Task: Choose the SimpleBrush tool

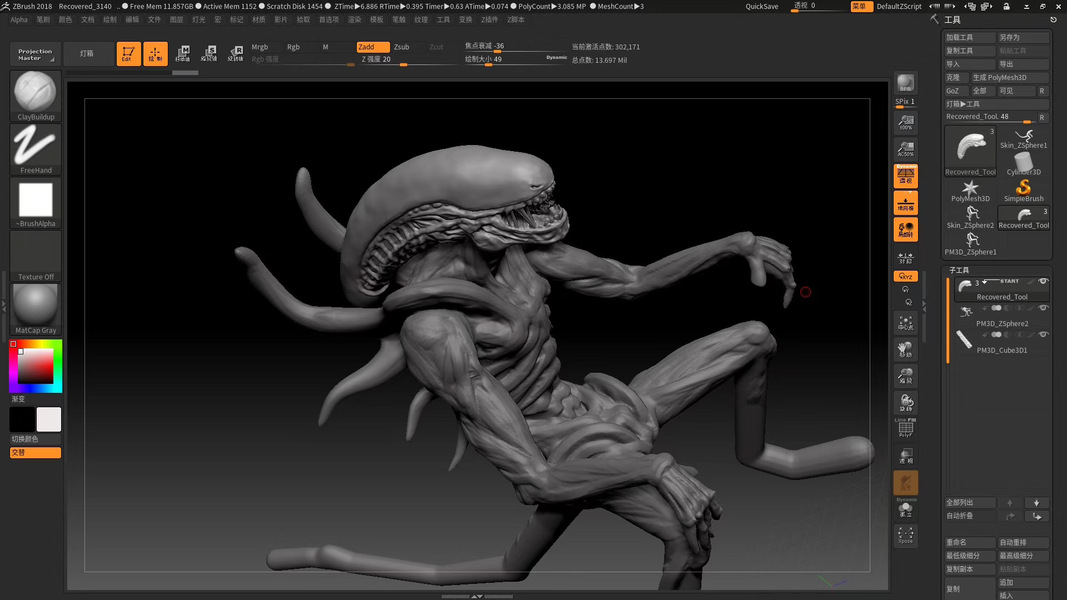Action: (1023, 187)
